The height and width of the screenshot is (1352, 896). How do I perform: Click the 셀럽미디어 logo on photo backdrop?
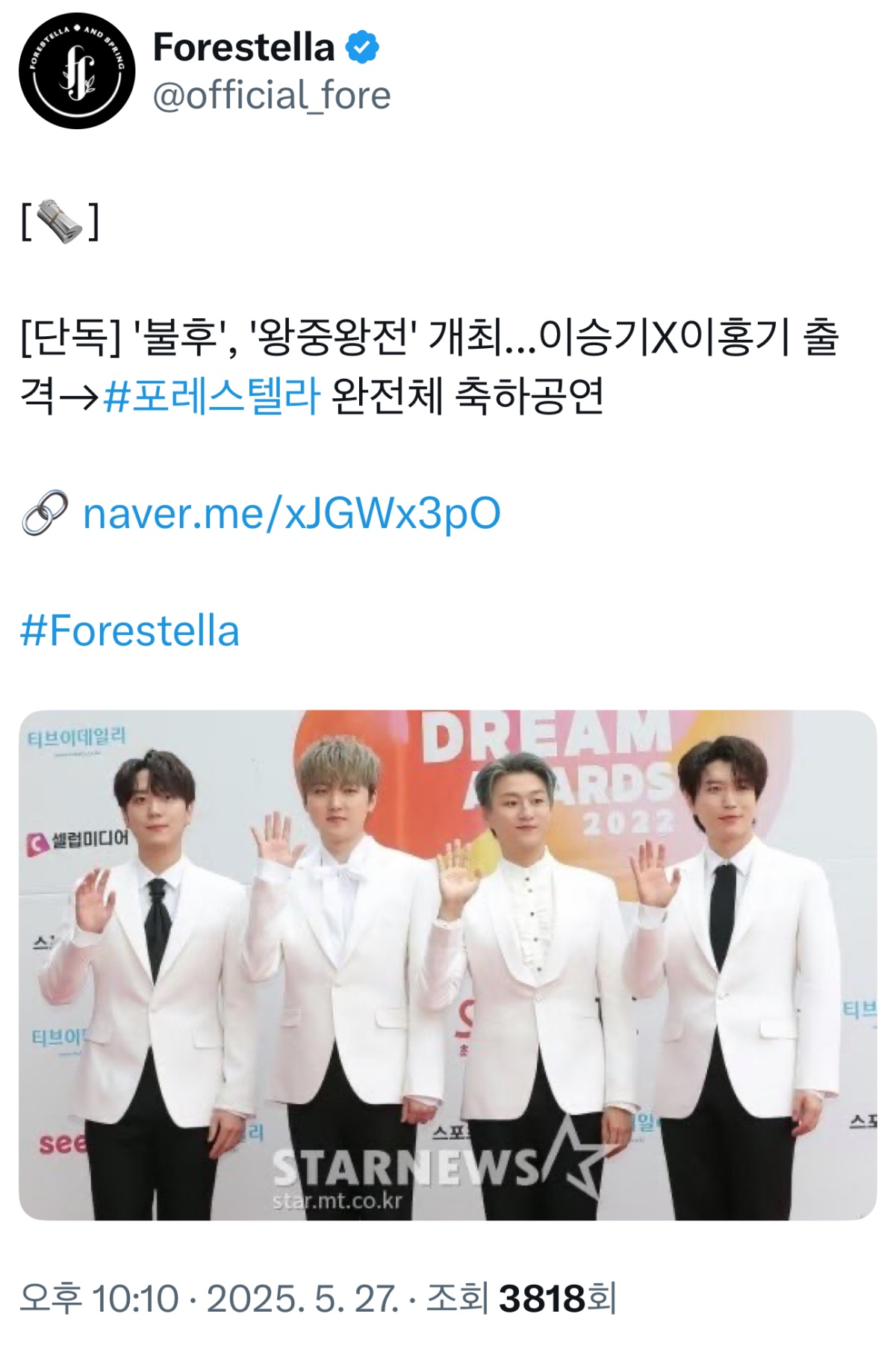click(78, 840)
